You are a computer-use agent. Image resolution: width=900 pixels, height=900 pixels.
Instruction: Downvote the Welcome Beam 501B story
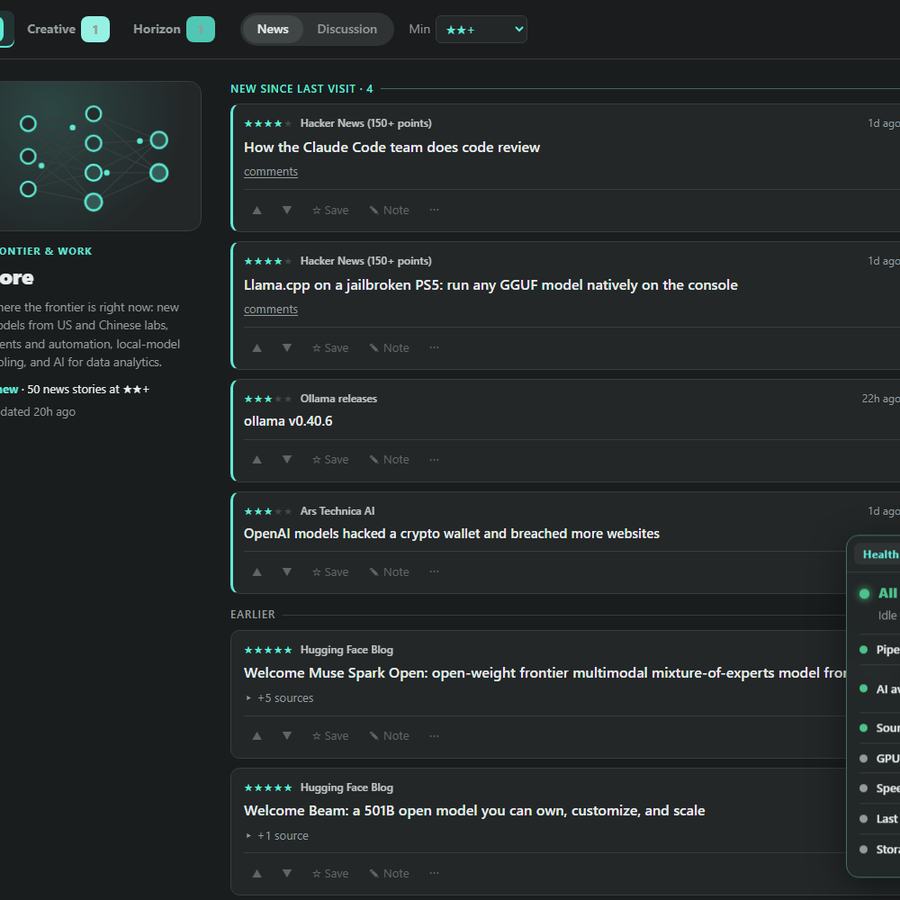tap(287, 874)
